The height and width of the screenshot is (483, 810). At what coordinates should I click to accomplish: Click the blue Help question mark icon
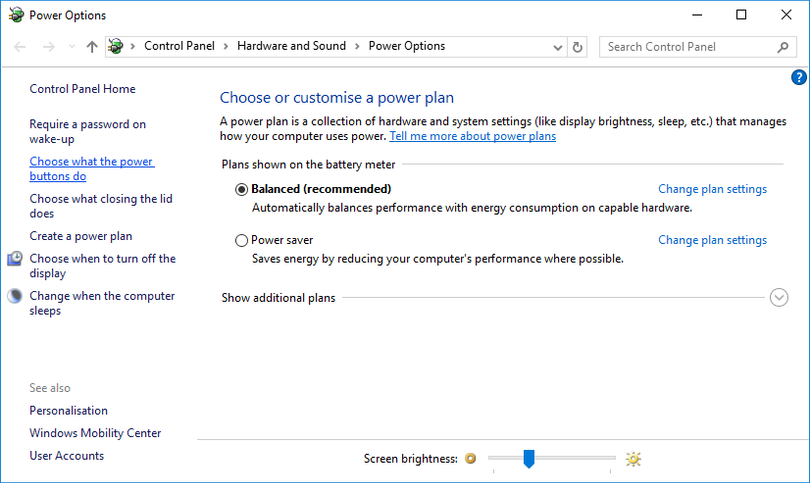click(798, 77)
